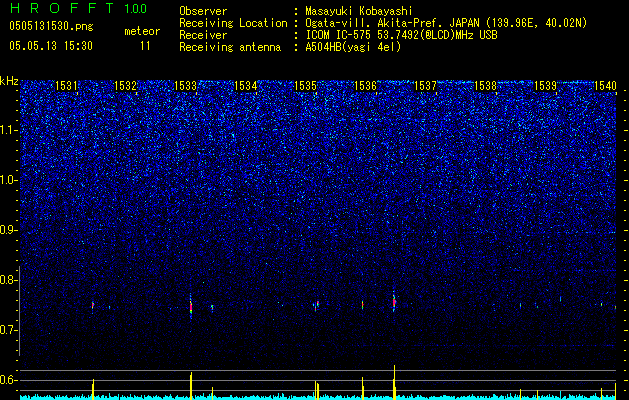Screen dimensions: 629x400
Task: Click the 1535 time marker
Action: click(305, 85)
